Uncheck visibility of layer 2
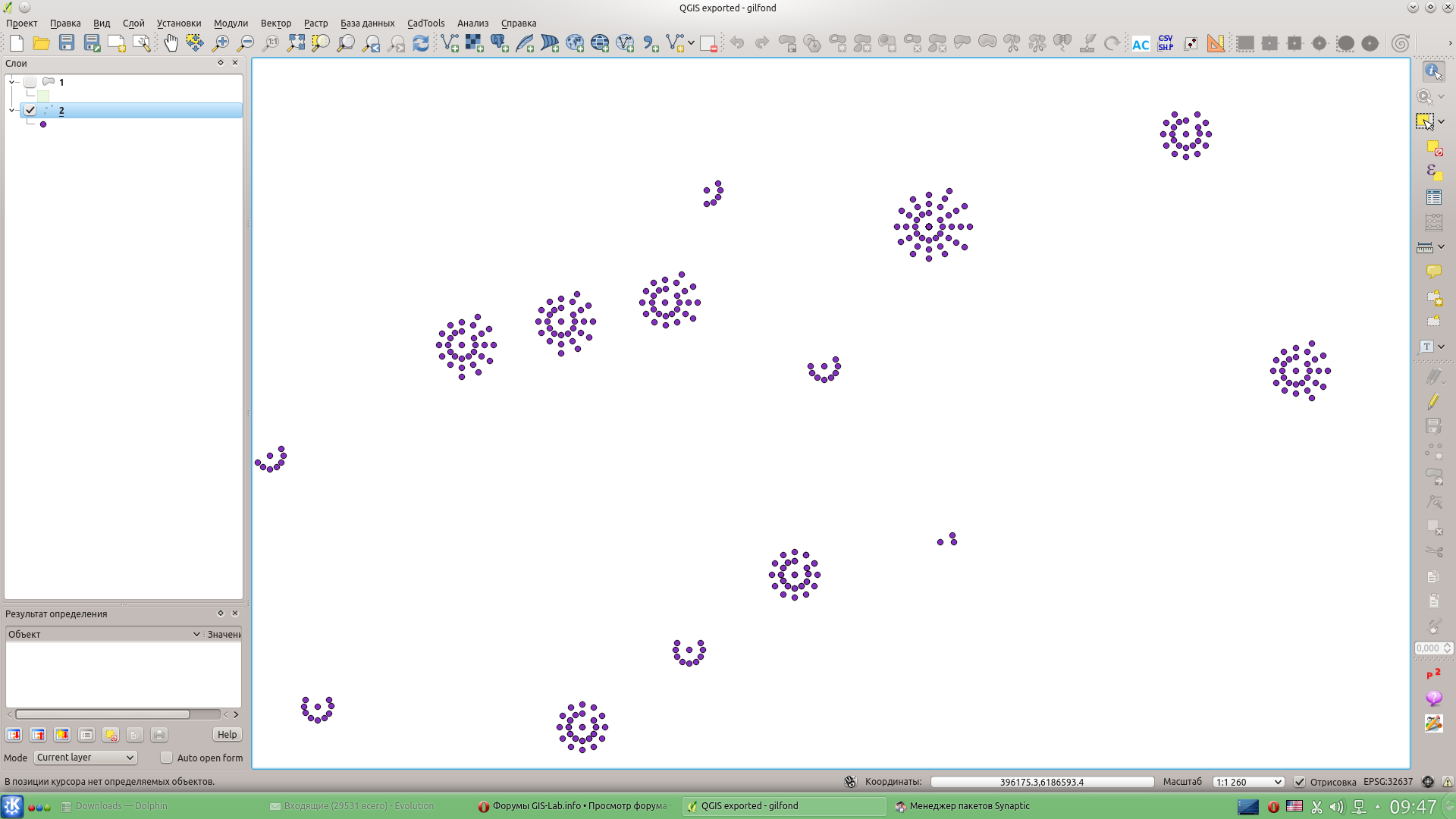1456x819 pixels. (x=30, y=111)
